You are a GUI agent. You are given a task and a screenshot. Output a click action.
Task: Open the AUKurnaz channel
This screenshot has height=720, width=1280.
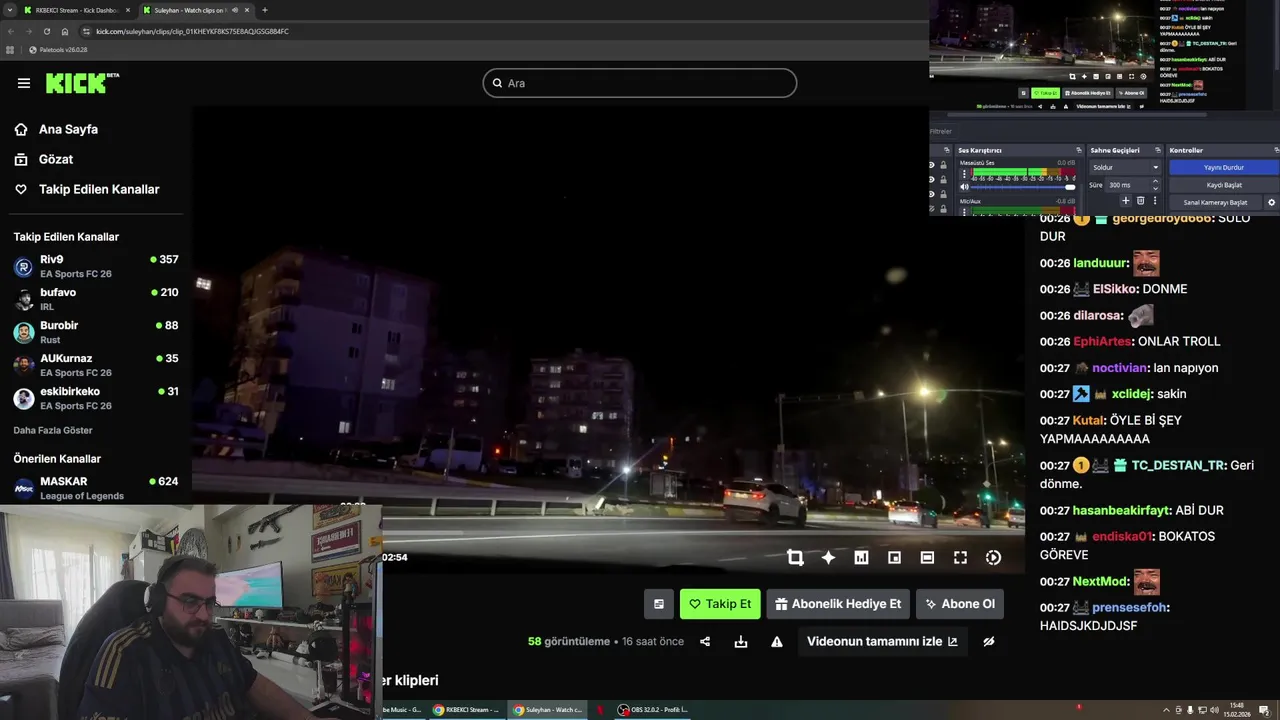[x=95, y=365]
